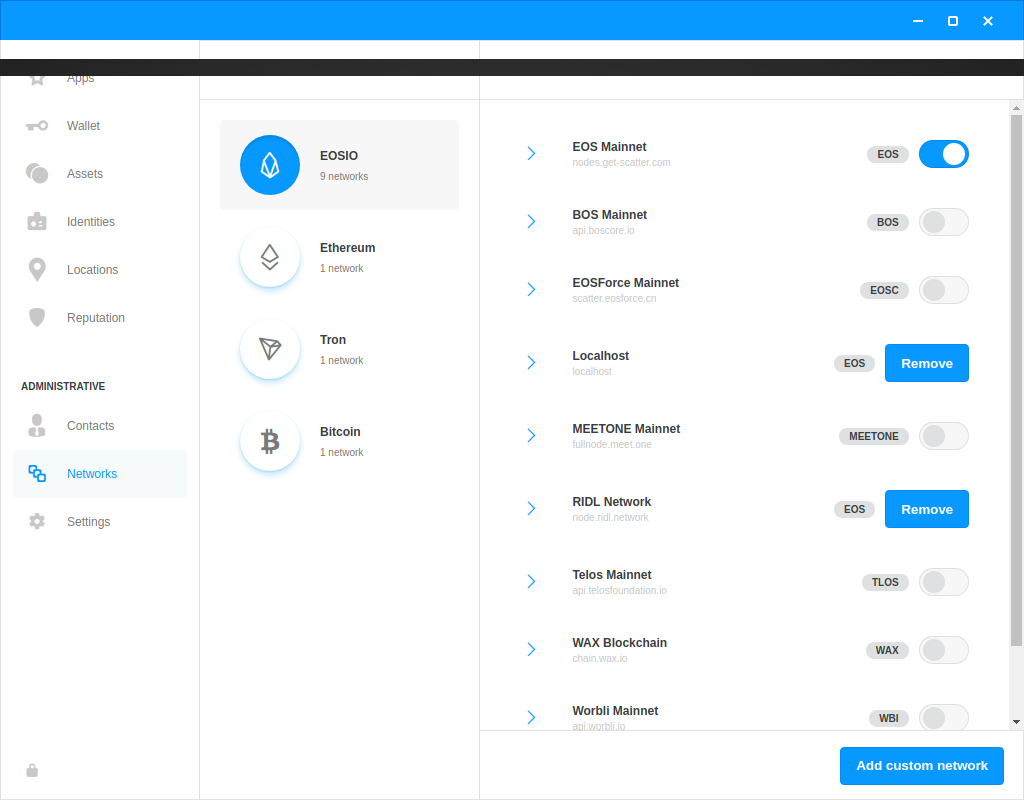
Task: Click the scrollbar up arrow
Action: point(1016,108)
